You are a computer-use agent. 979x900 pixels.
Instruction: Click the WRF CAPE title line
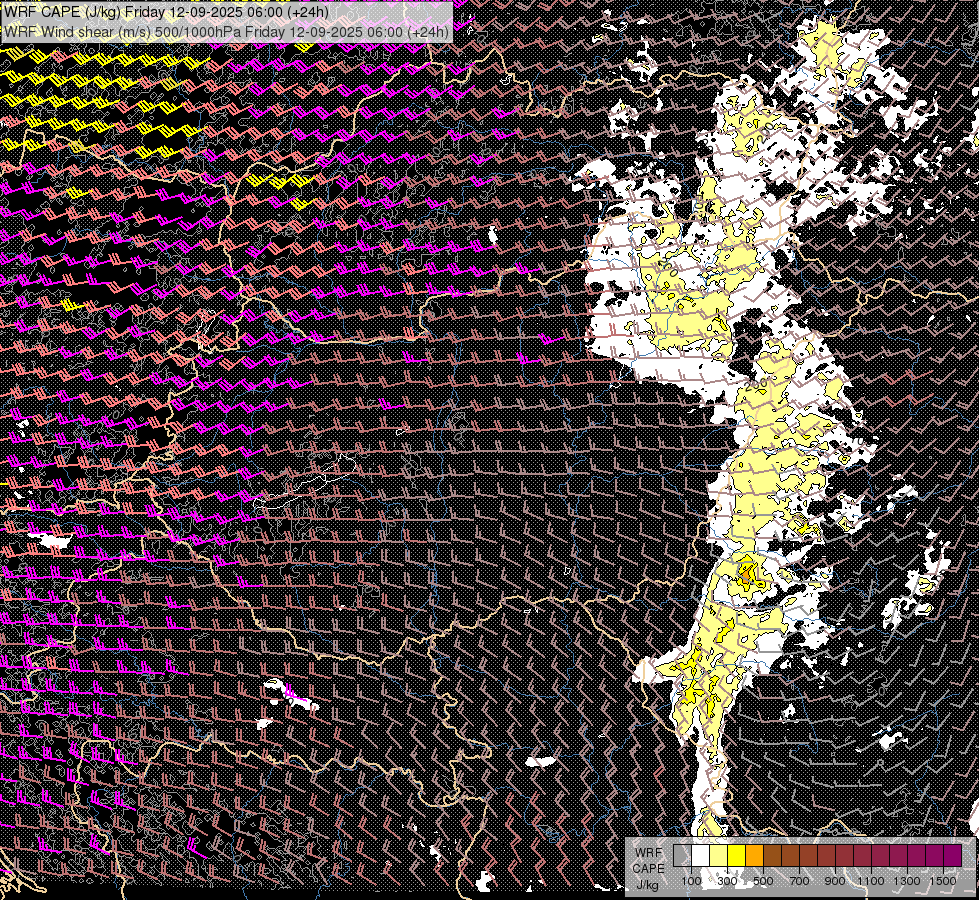166,12
